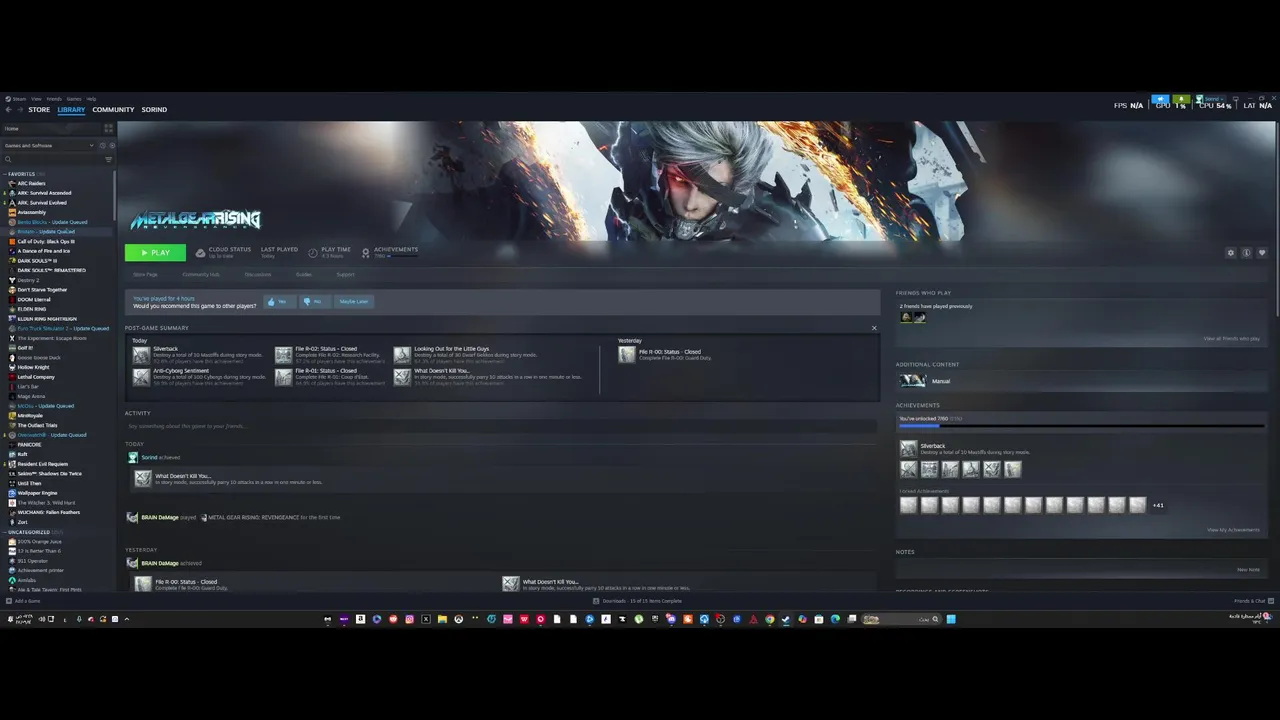
Task: Select Resident Evil Requiem in library list
Action: click(x=43, y=464)
